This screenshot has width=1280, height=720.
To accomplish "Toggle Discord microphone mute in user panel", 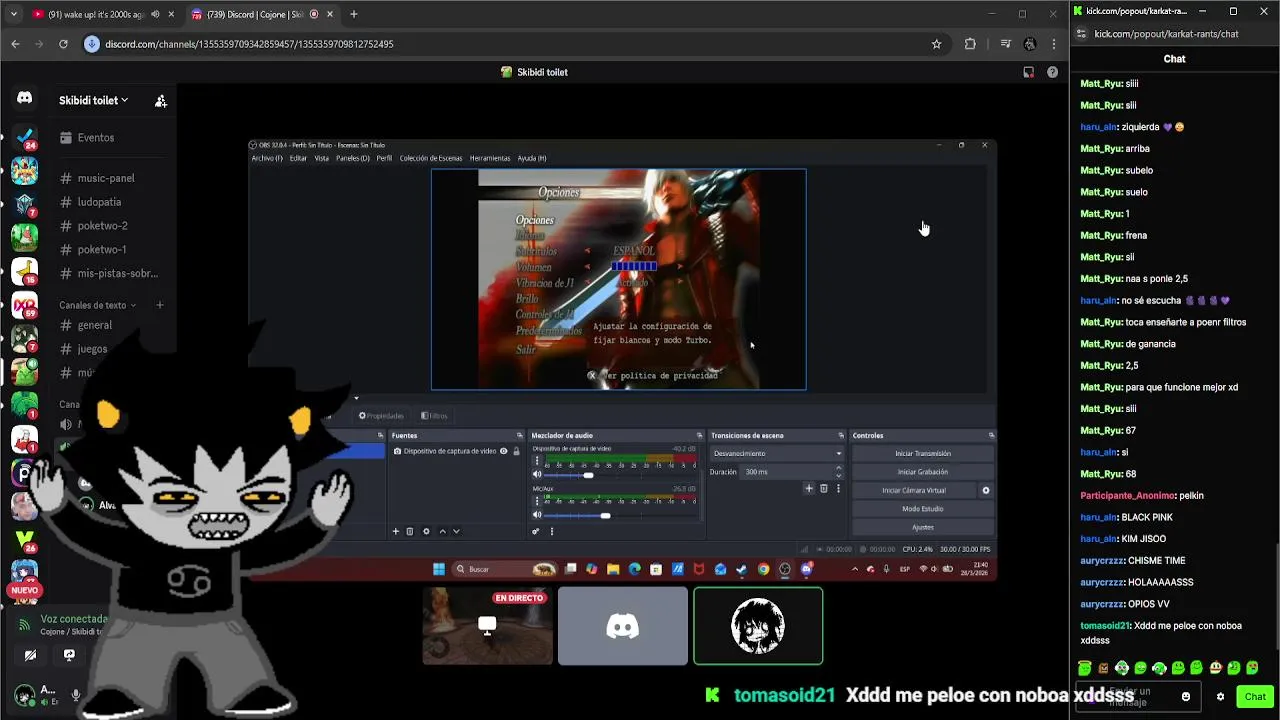I will 75,694.
